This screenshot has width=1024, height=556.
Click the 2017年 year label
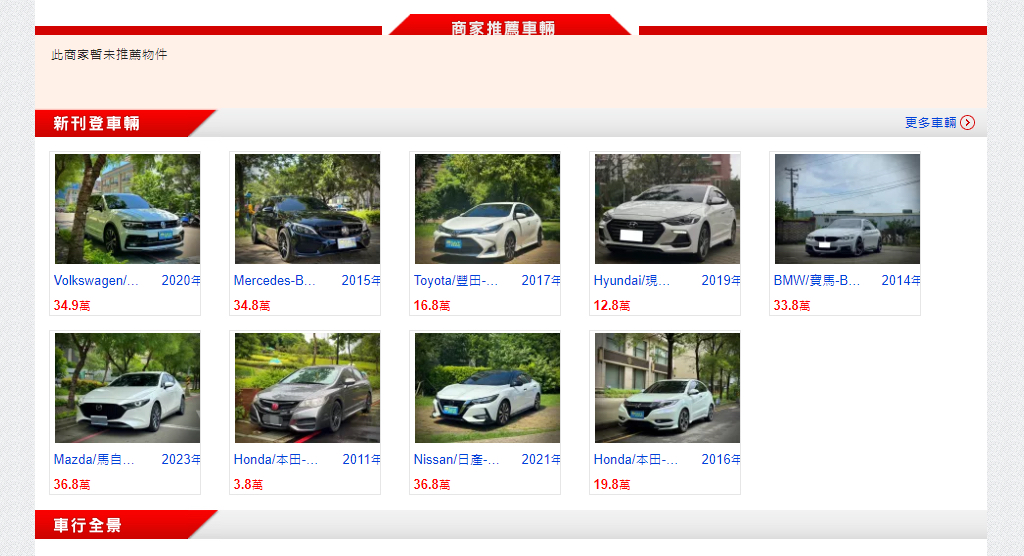point(541,280)
